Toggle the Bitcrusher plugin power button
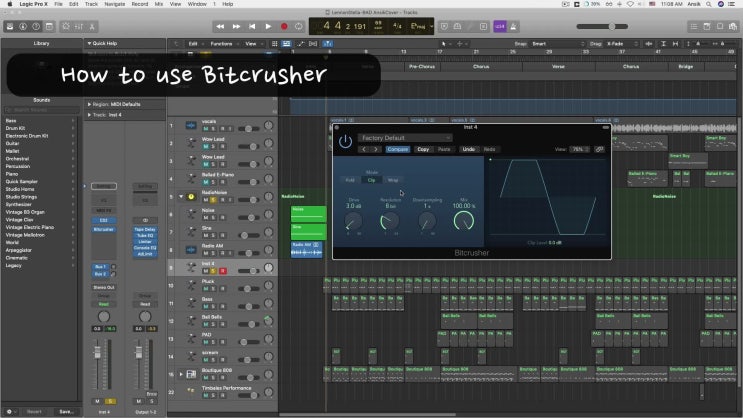The width and height of the screenshot is (743, 418). pyautogui.click(x=345, y=141)
